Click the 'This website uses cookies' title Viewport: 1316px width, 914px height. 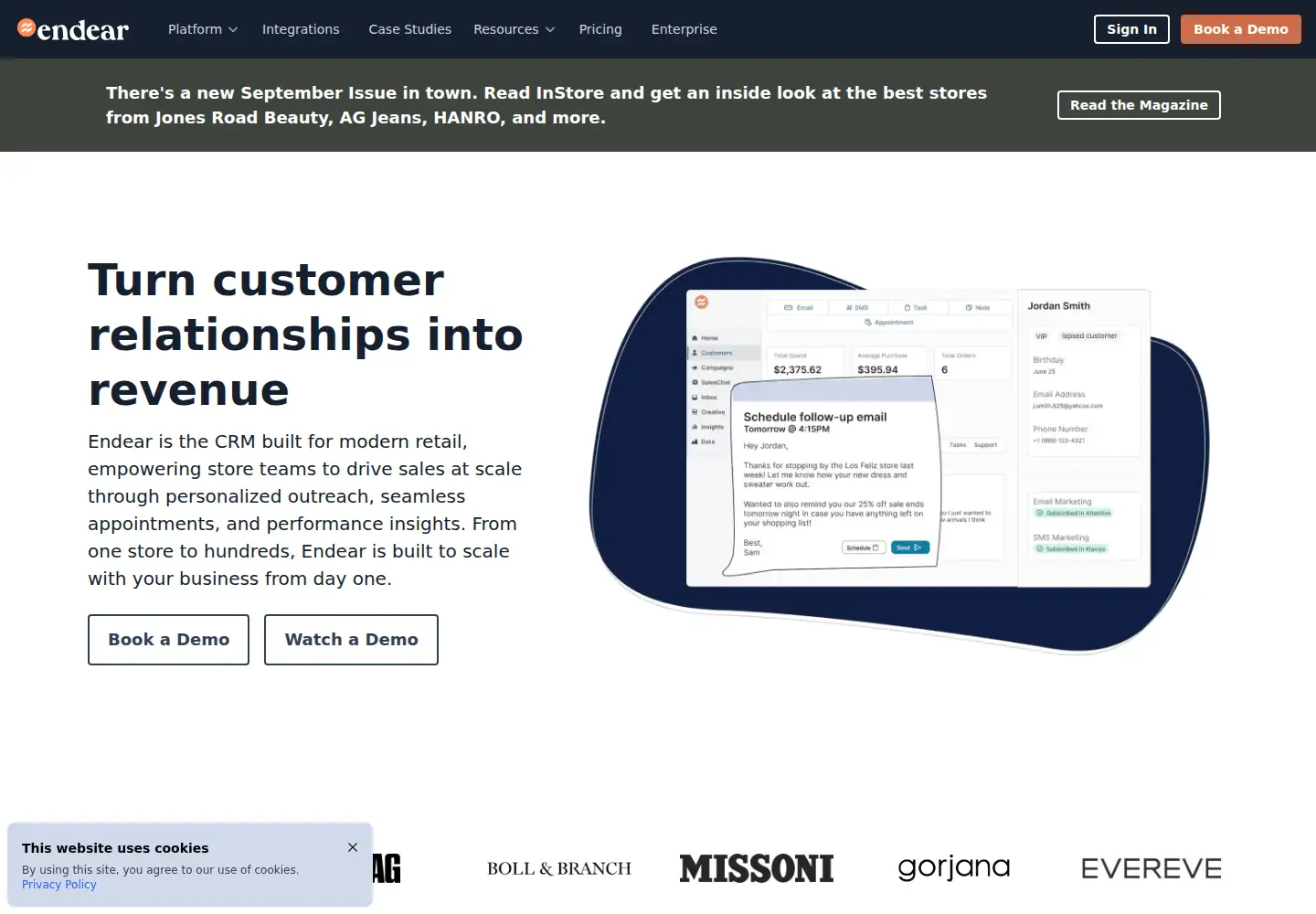click(115, 848)
